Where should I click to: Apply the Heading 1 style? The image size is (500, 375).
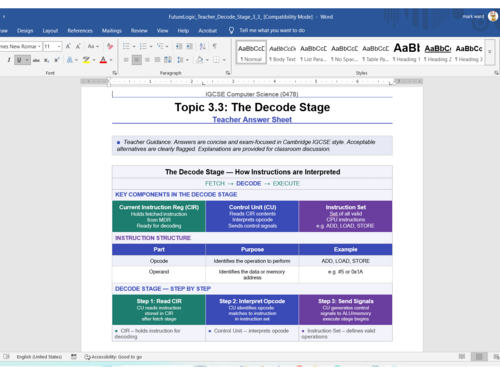[x=406, y=52]
